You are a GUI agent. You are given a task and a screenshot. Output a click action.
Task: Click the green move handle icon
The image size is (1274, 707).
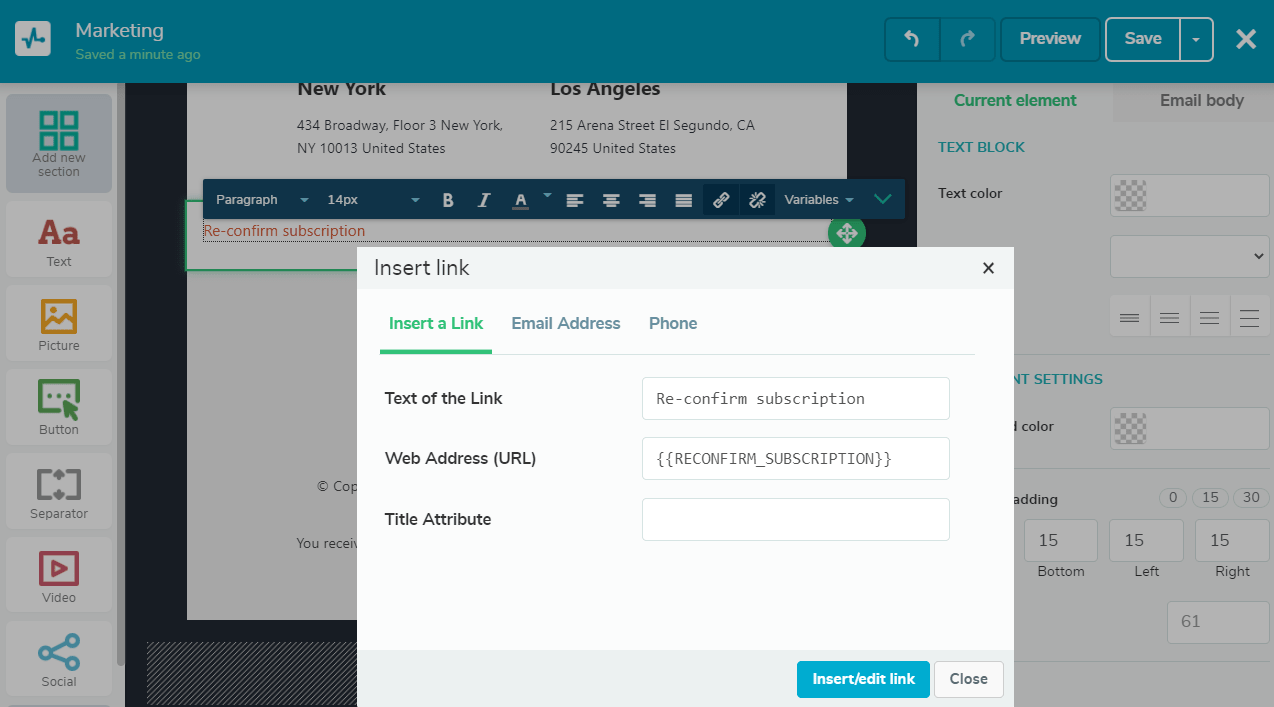coord(846,234)
